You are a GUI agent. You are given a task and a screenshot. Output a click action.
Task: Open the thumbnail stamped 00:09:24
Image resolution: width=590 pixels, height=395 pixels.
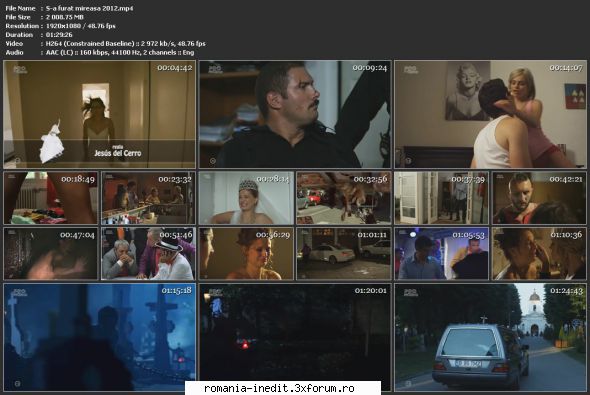[295, 114]
